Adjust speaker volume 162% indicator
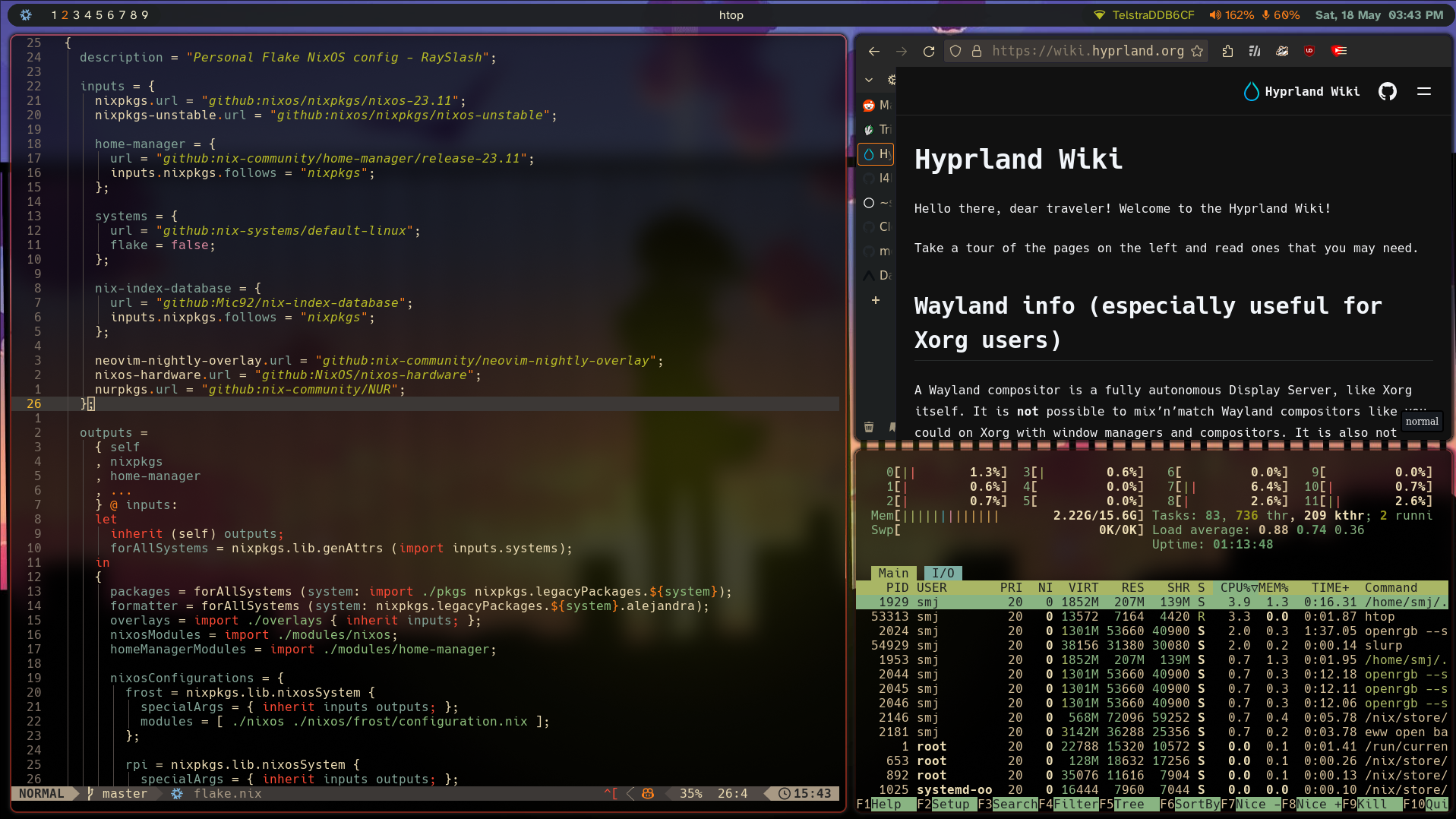The width and height of the screenshot is (1456, 819). click(1231, 15)
